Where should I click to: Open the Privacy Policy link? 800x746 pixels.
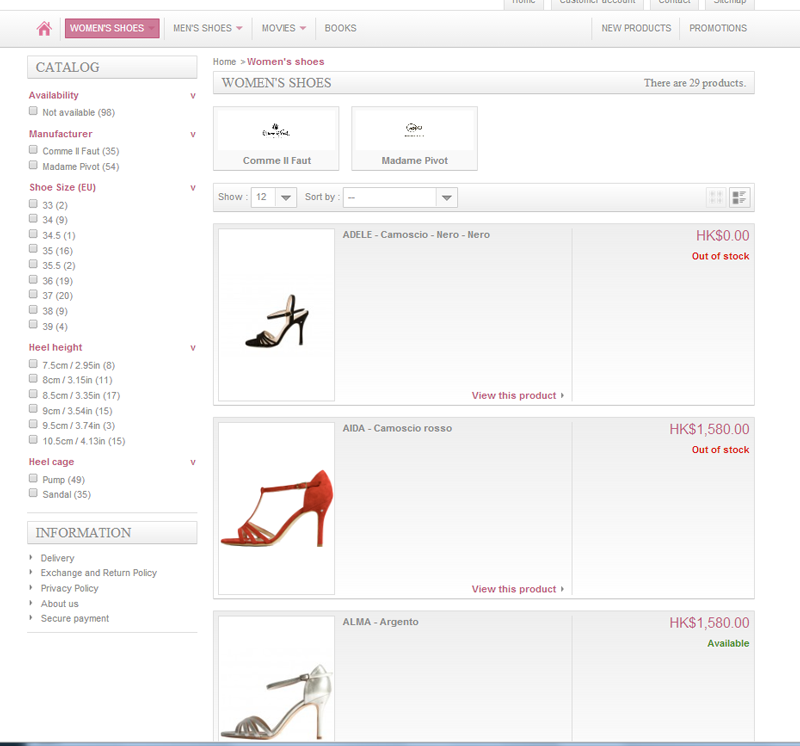coord(69,588)
